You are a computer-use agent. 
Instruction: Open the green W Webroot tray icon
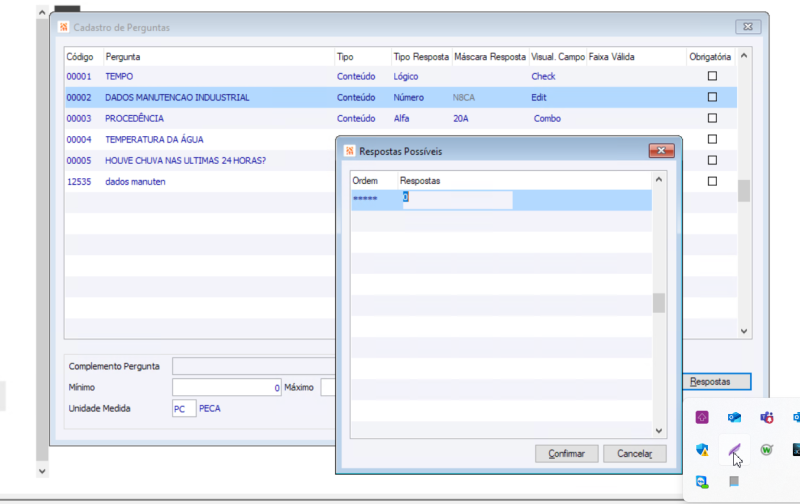766,449
